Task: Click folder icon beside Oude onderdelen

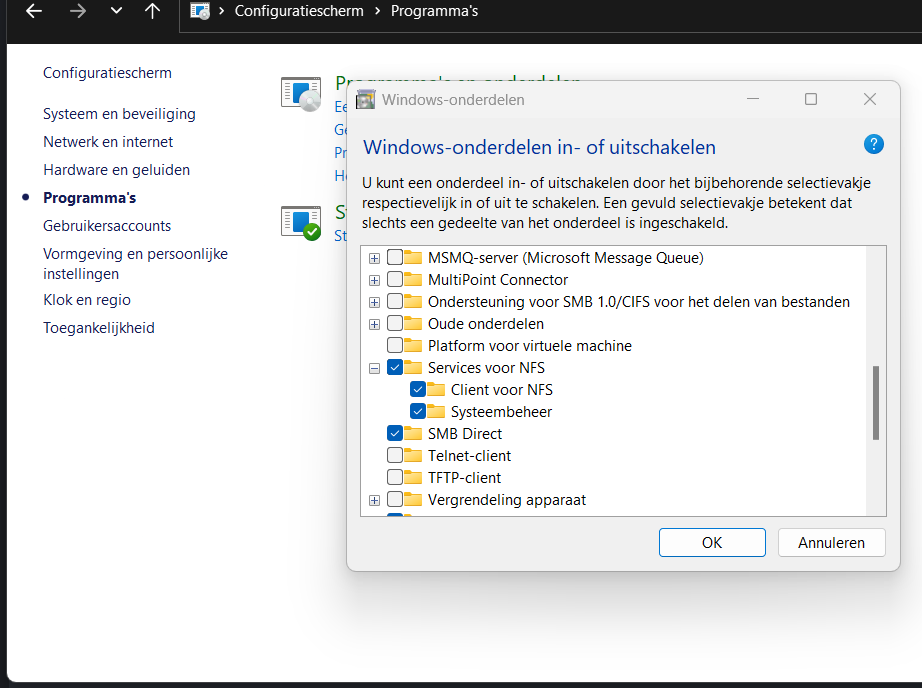Action: pos(413,323)
